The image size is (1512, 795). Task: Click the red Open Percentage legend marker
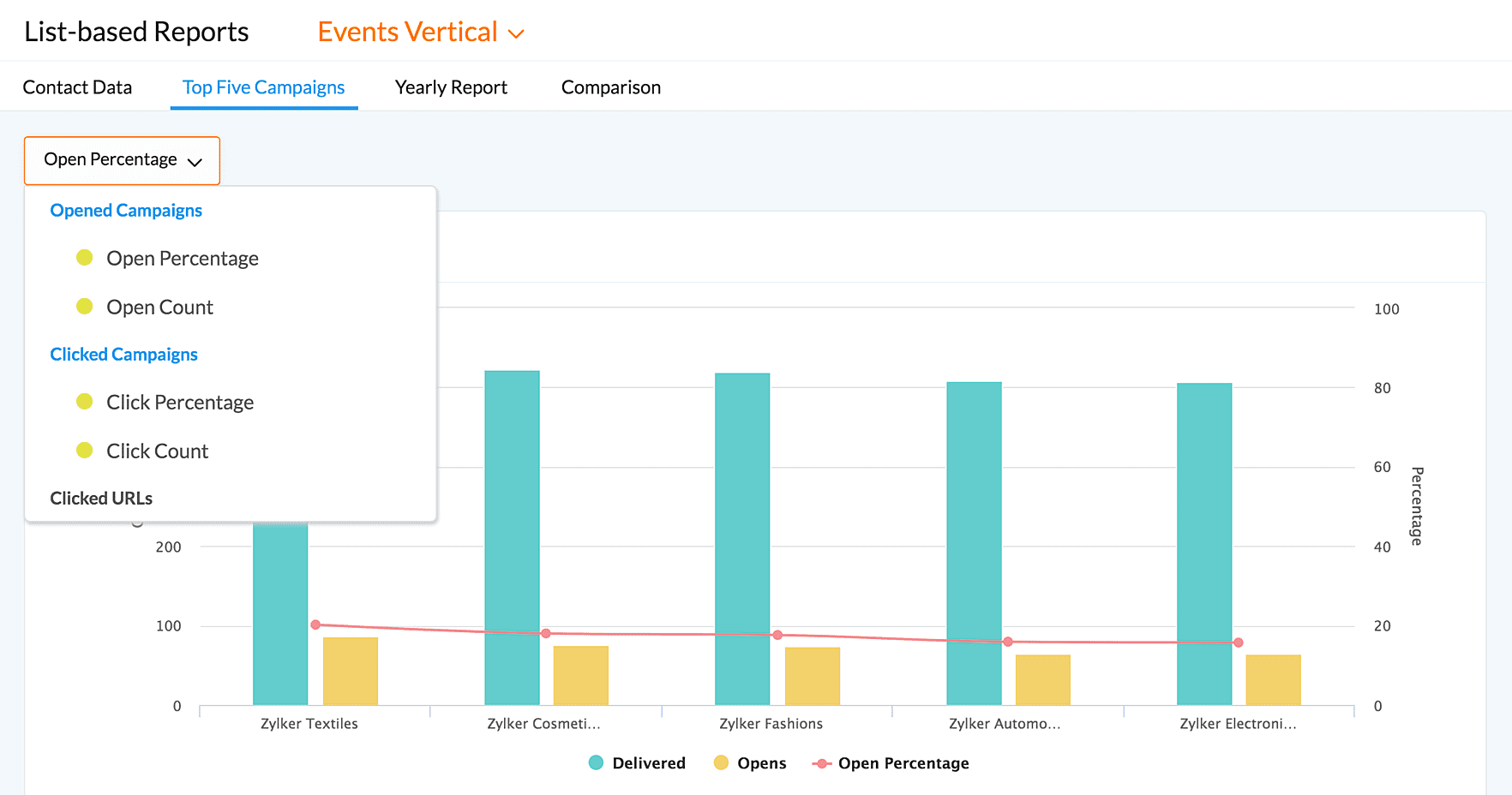tap(821, 763)
